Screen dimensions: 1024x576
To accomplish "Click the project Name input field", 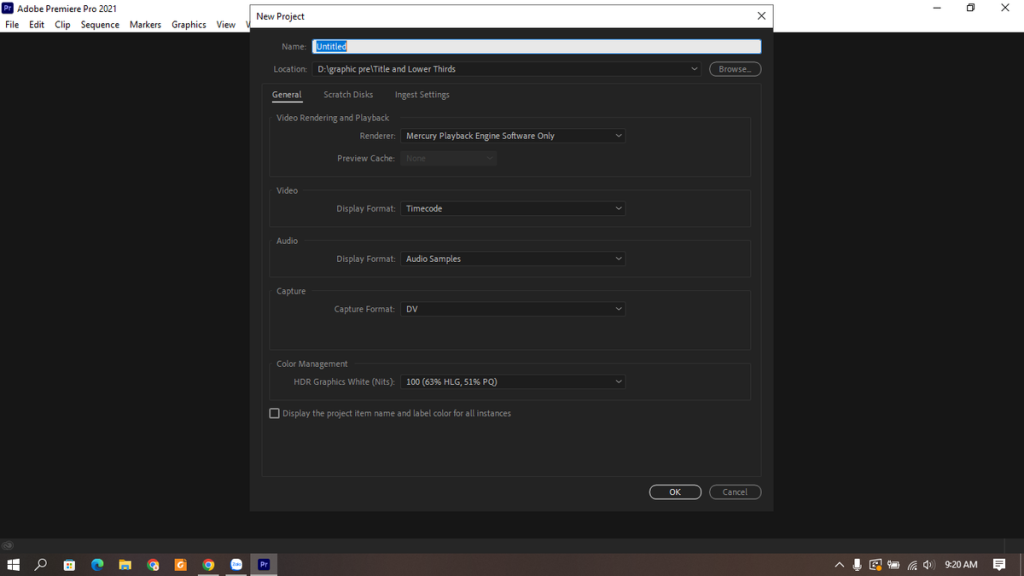I will [x=537, y=46].
